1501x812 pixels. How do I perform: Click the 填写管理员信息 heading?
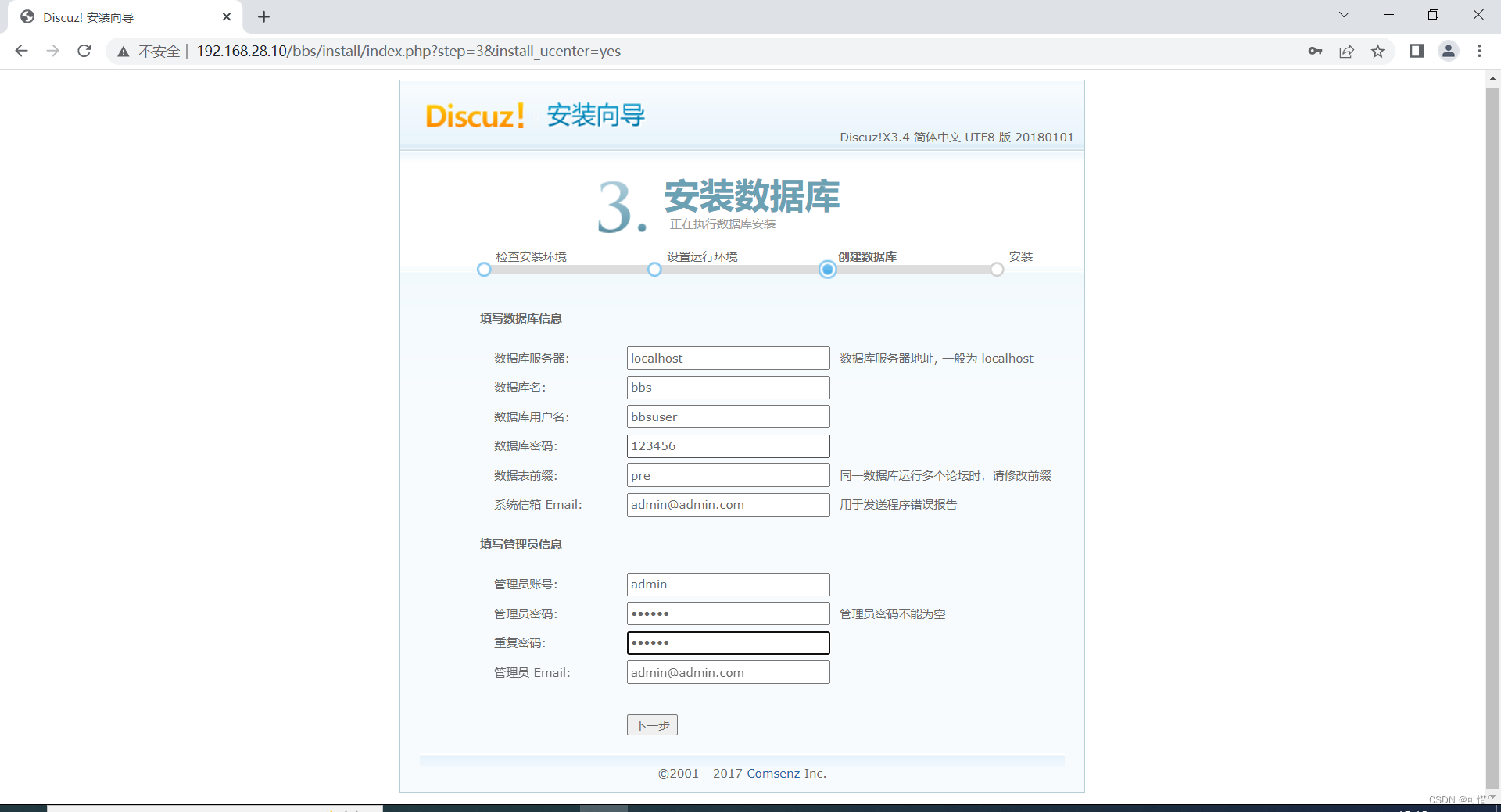pos(521,544)
